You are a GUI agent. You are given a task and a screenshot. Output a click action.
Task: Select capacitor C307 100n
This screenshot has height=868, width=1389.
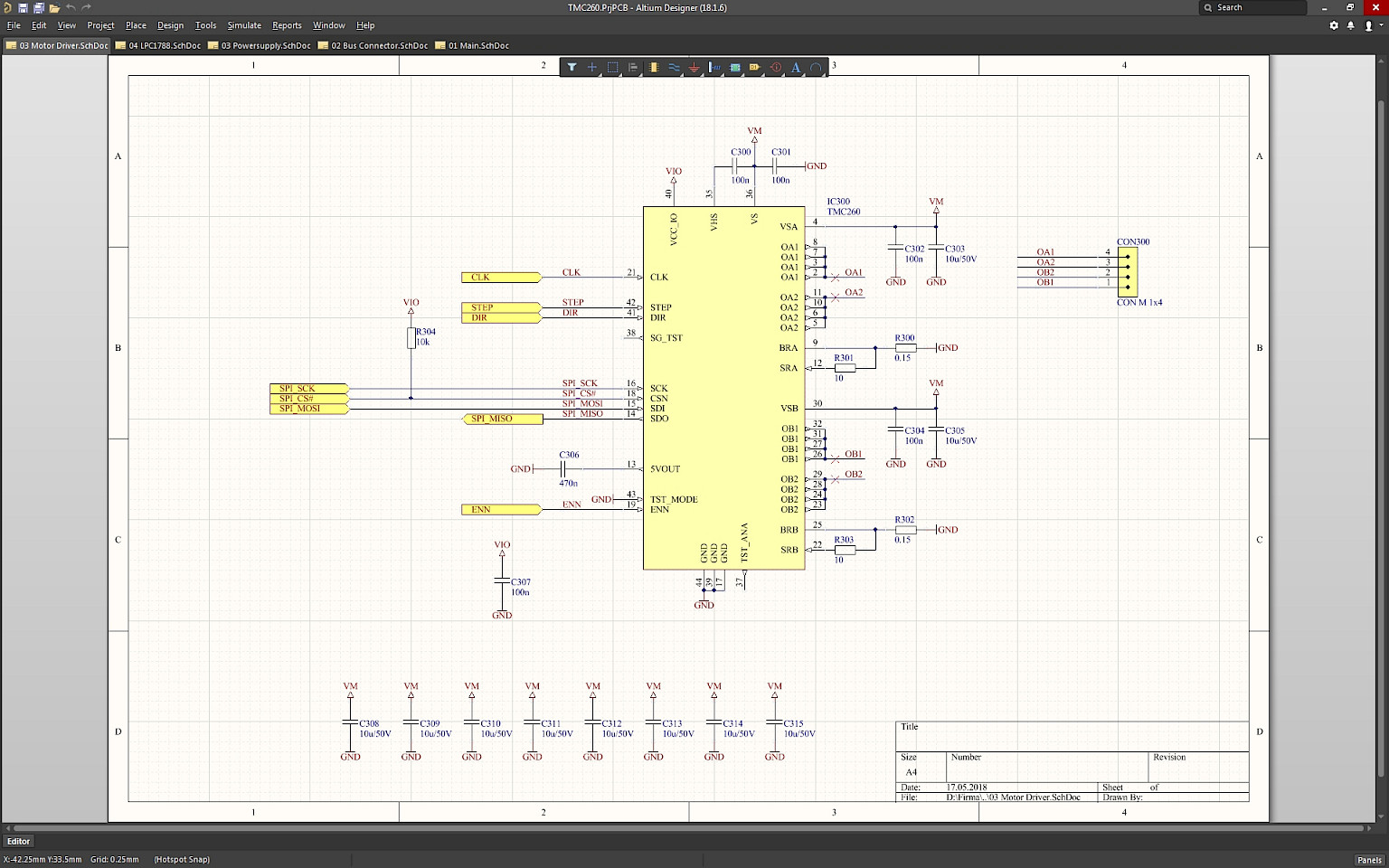[502, 580]
